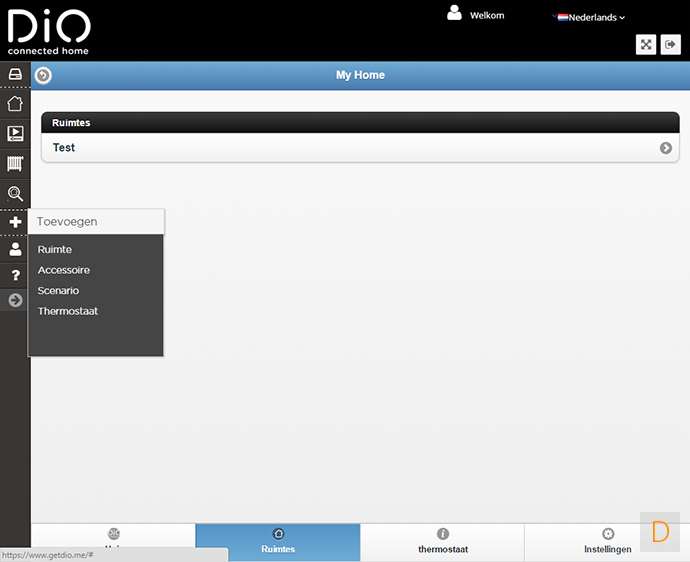
Task: Open the magnifier search icon in sidebar
Action: (x=15, y=194)
